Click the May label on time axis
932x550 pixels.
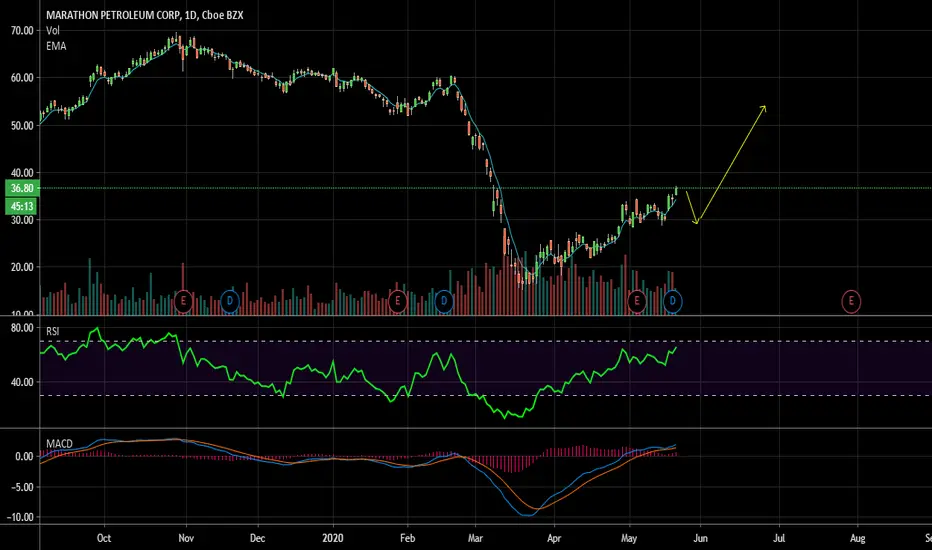(629, 538)
